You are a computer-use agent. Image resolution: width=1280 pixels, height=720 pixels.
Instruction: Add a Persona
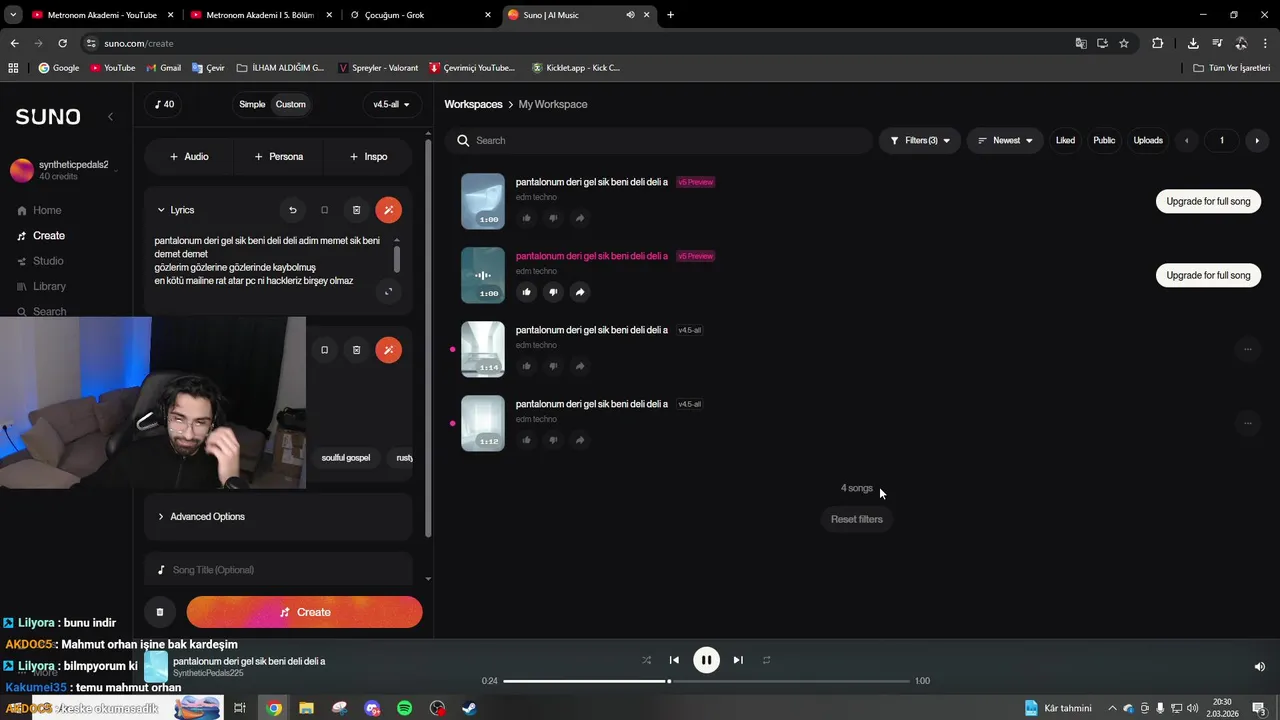pos(279,156)
